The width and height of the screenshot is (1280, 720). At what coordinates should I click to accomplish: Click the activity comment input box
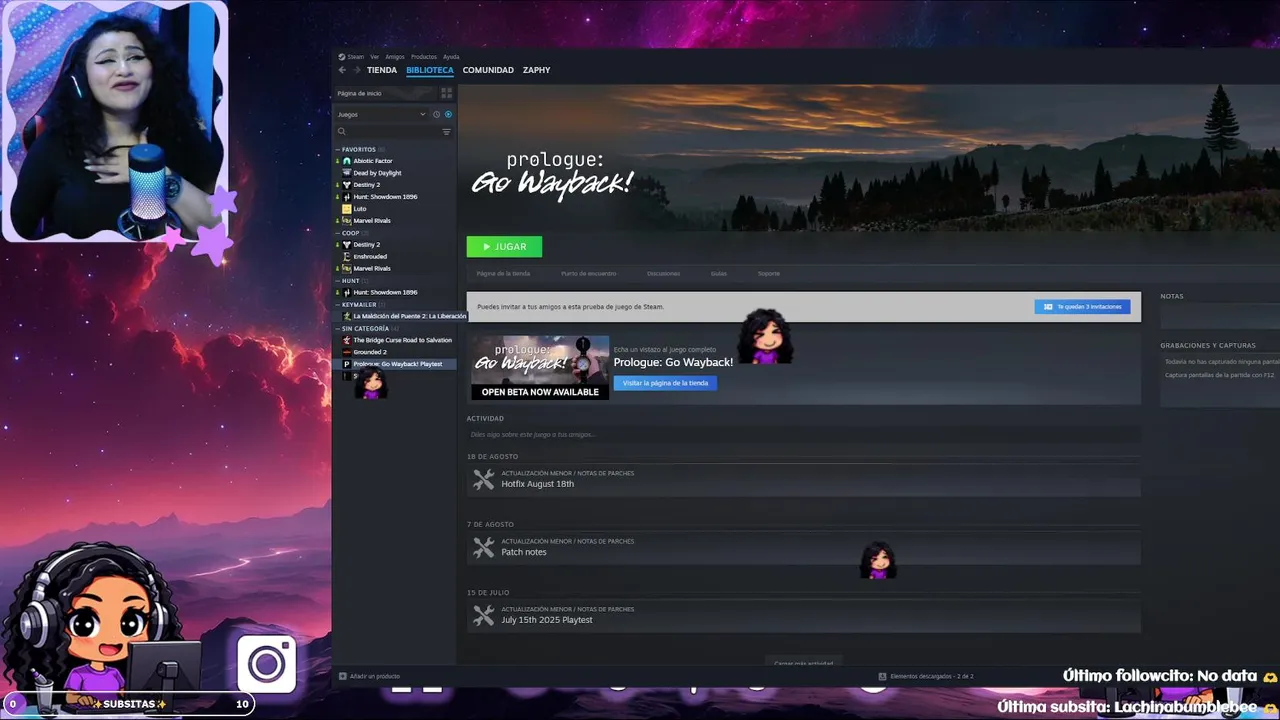pyautogui.click(x=803, y=435)
